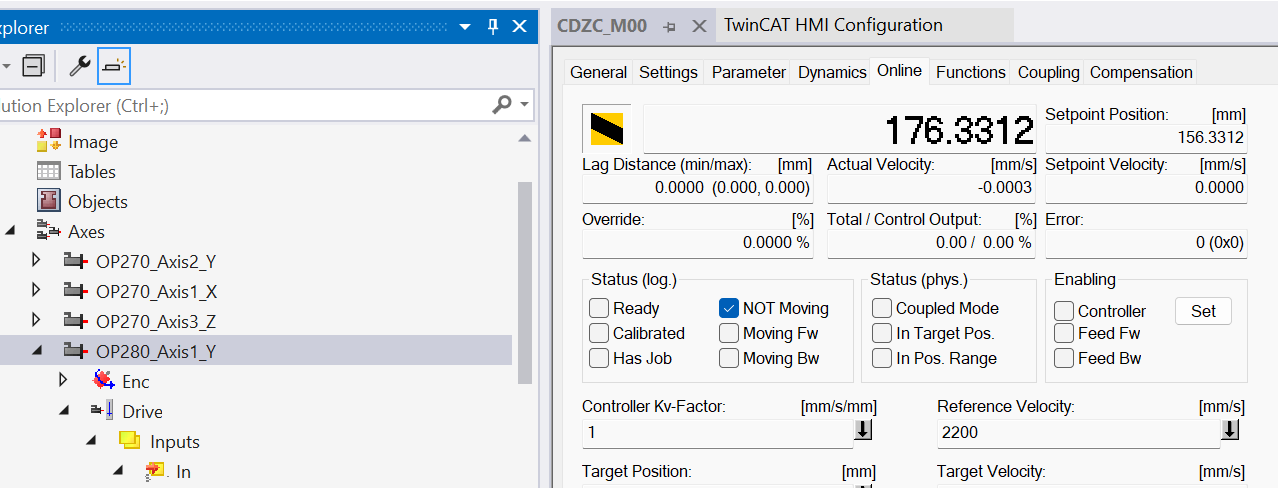Enable the Feed Fw checkbox

[1064, 333]
